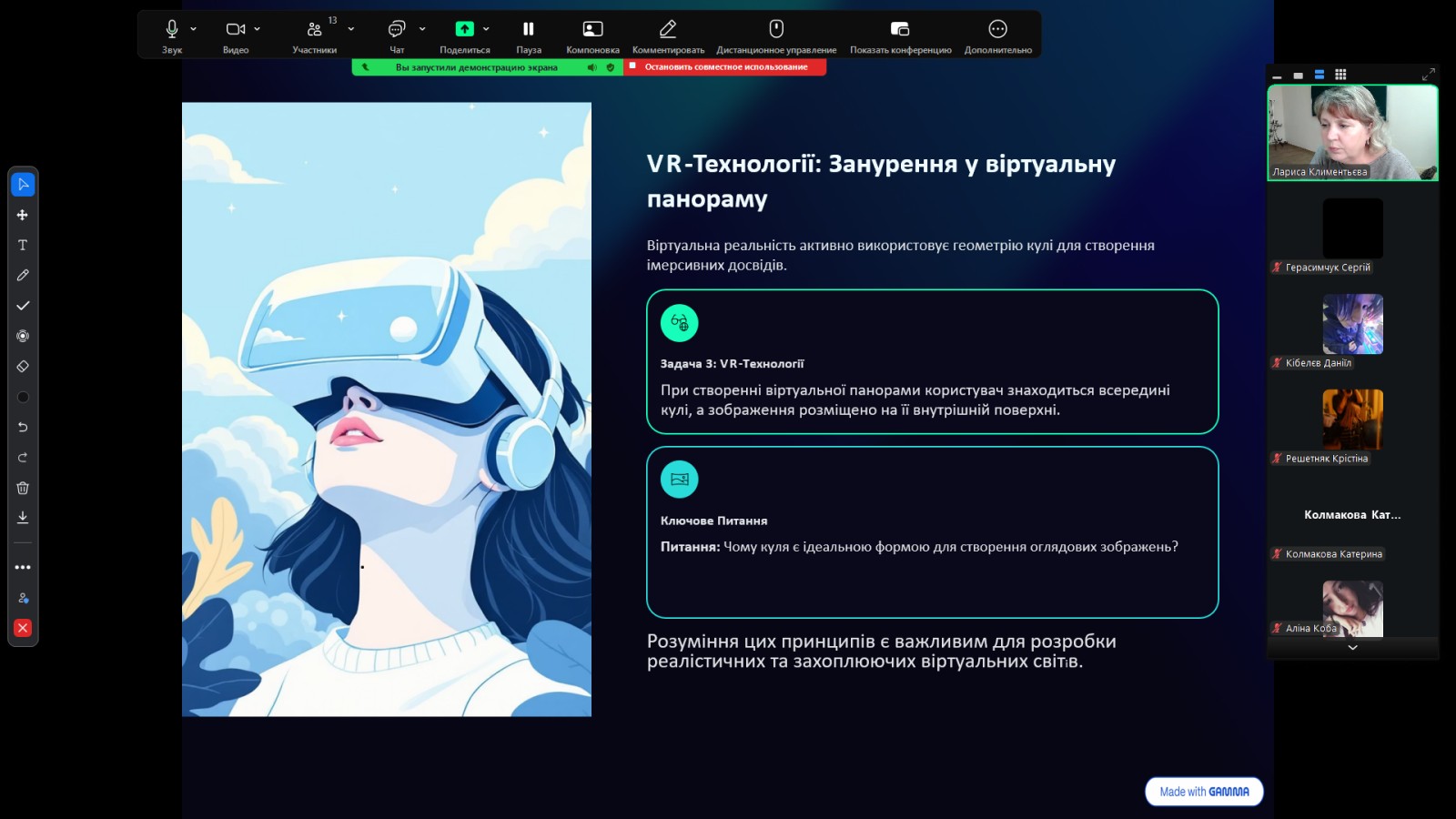Open the Дополнительно menu
The width and height of the screenshot is (1456, 819).
point(997,35)
